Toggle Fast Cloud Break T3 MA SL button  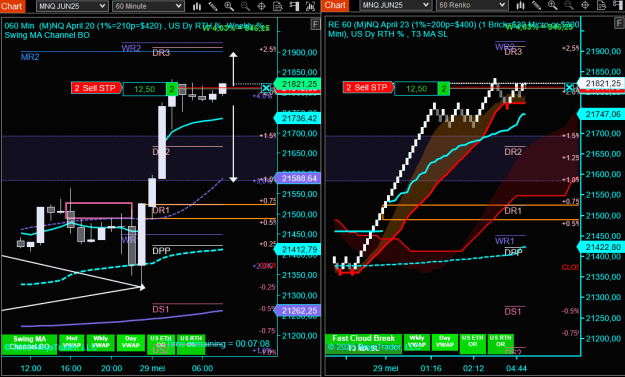363,343
